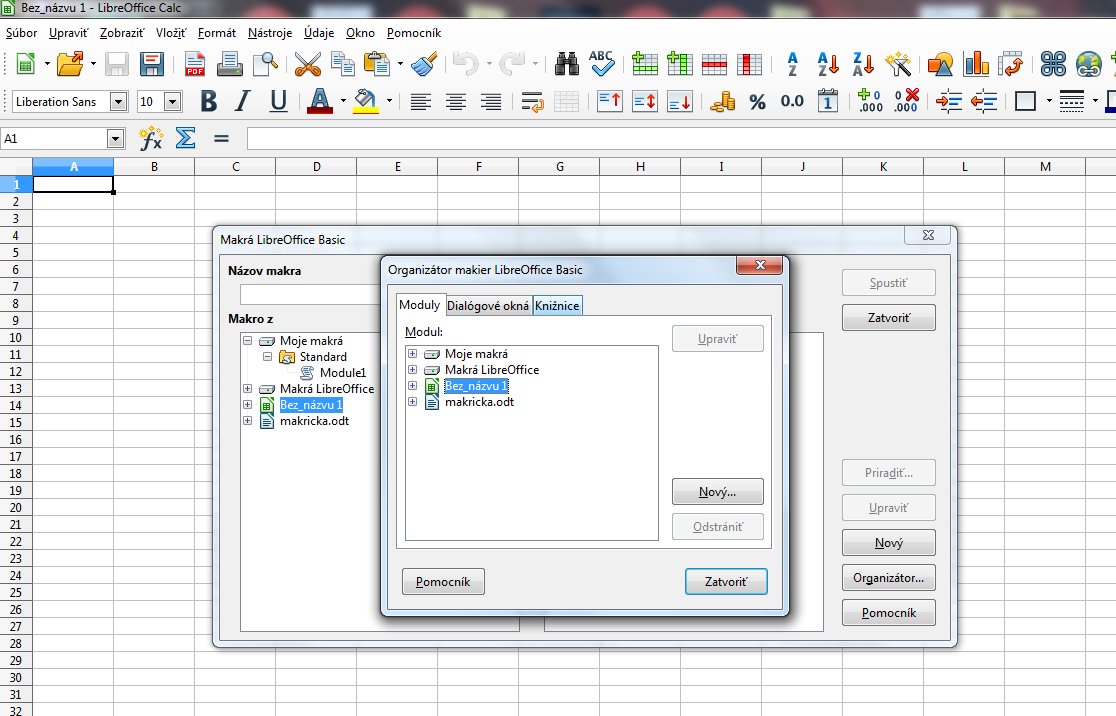Select column header D
This screenshot has width=1116, height=716.
316,167
